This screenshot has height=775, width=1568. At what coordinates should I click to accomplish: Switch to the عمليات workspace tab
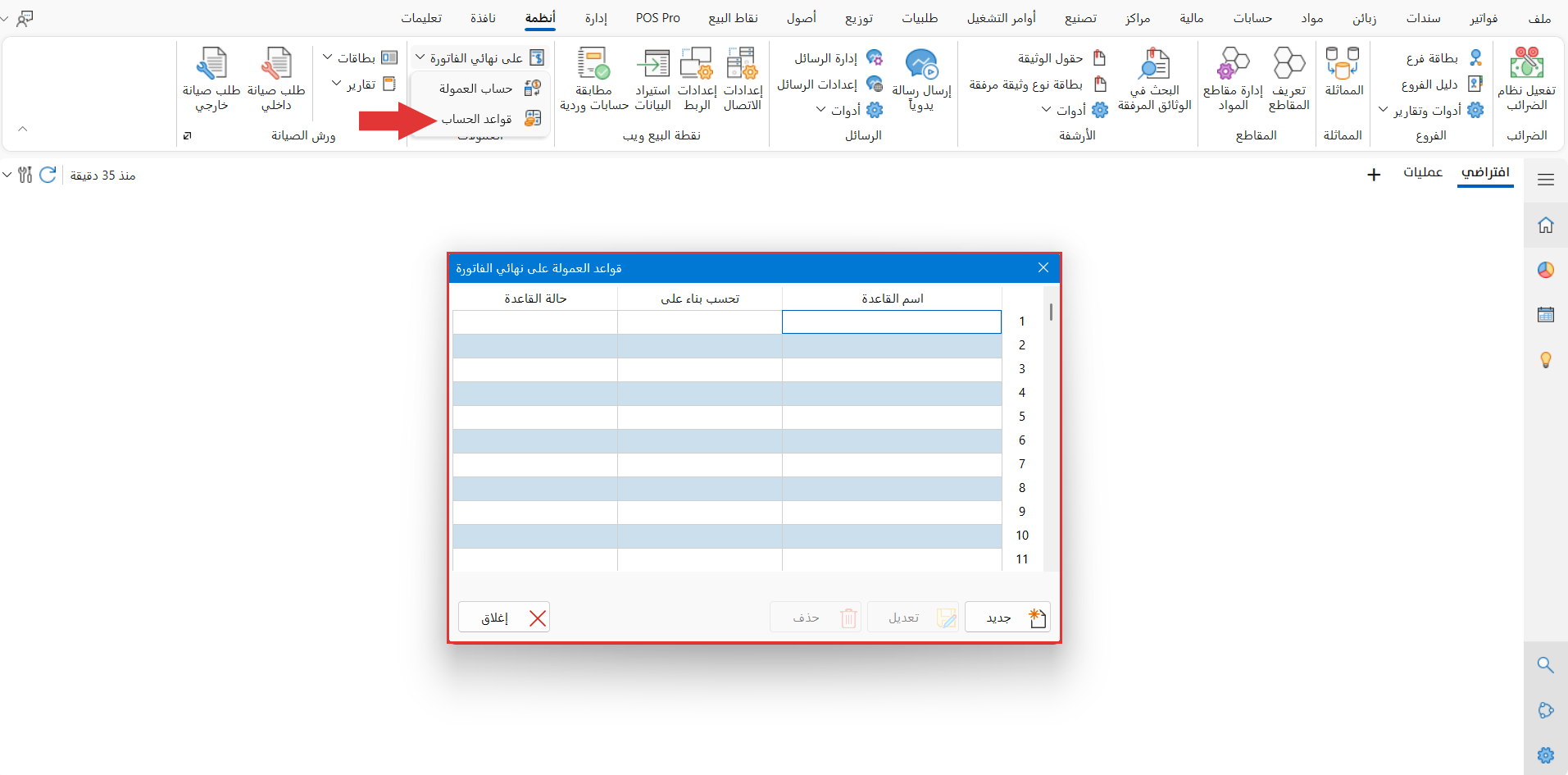(x=1423, y=172)
